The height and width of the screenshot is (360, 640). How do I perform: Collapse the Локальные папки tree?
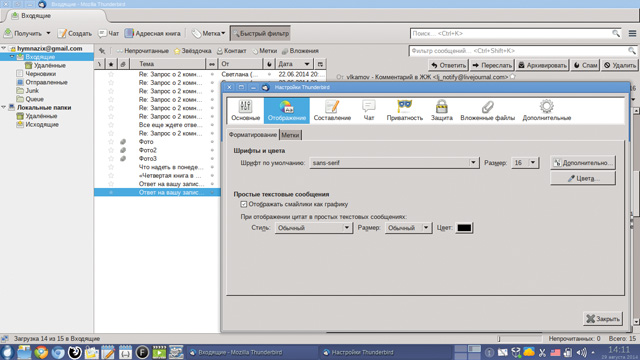tap(4, 107)
